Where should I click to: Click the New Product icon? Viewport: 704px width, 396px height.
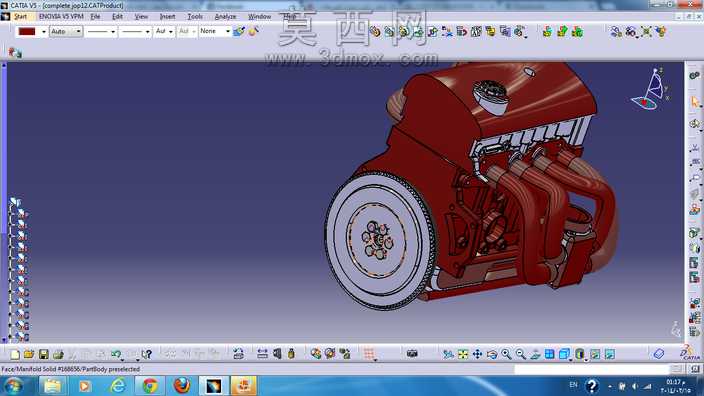(389, 31)
